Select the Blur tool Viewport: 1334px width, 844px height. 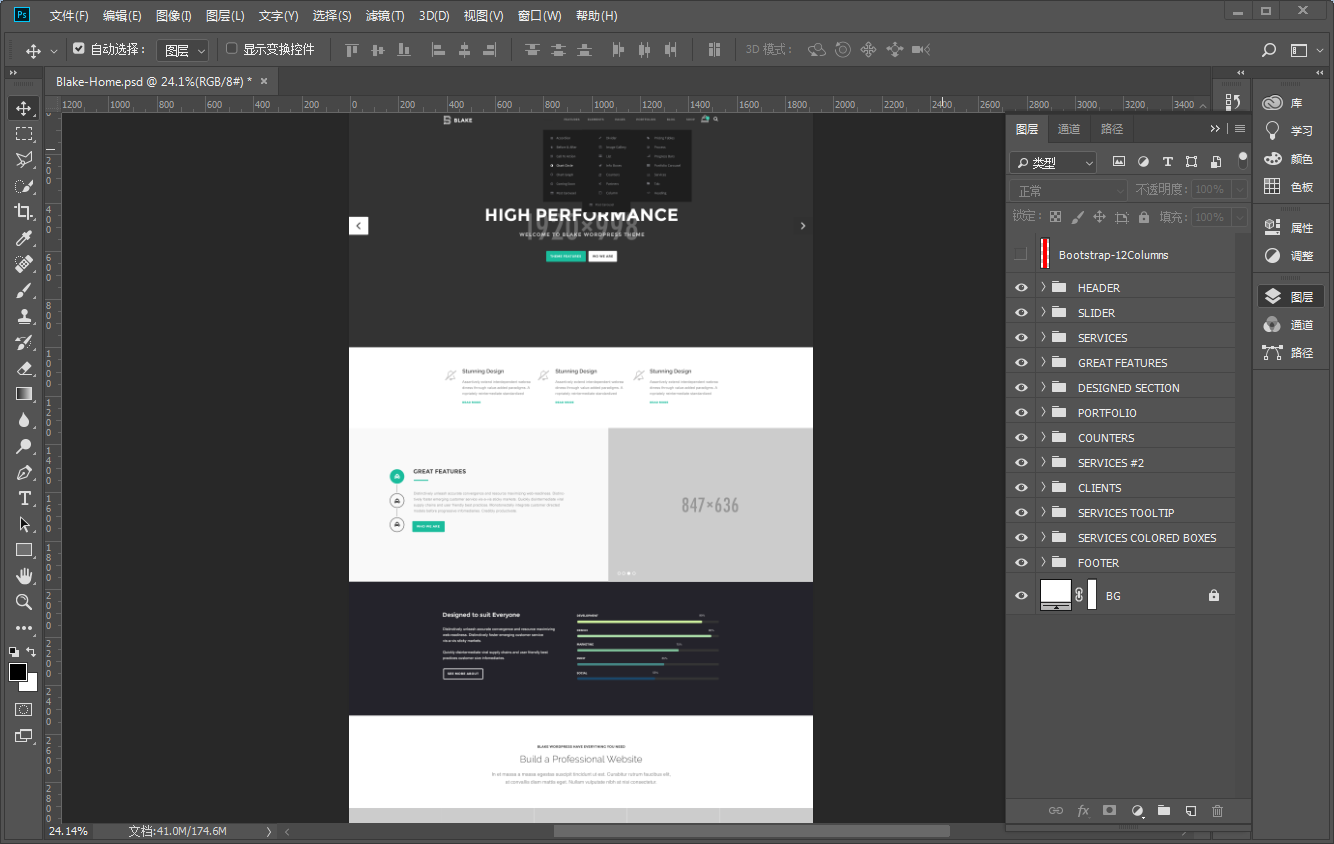24,420
